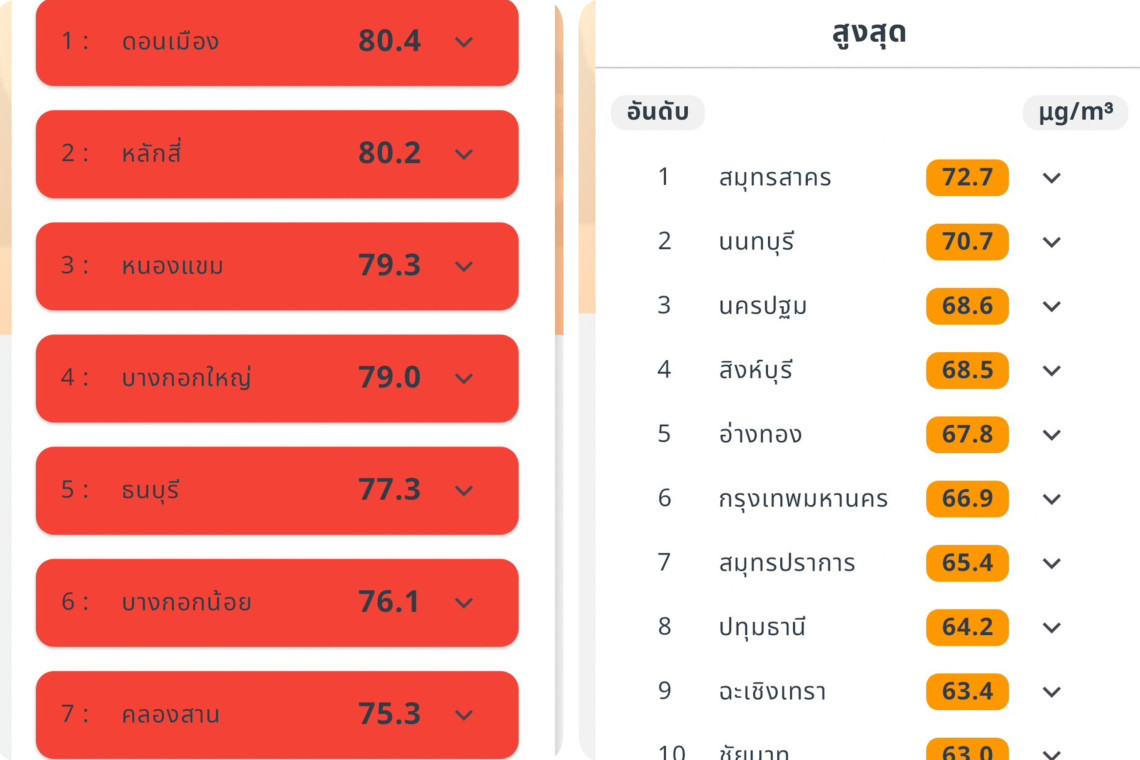Image resolution: width=1140 pixels, height=760 pixels.
Task: Expand the ธนบุรี 77.3 row chevron
Action: pos(463,490)
